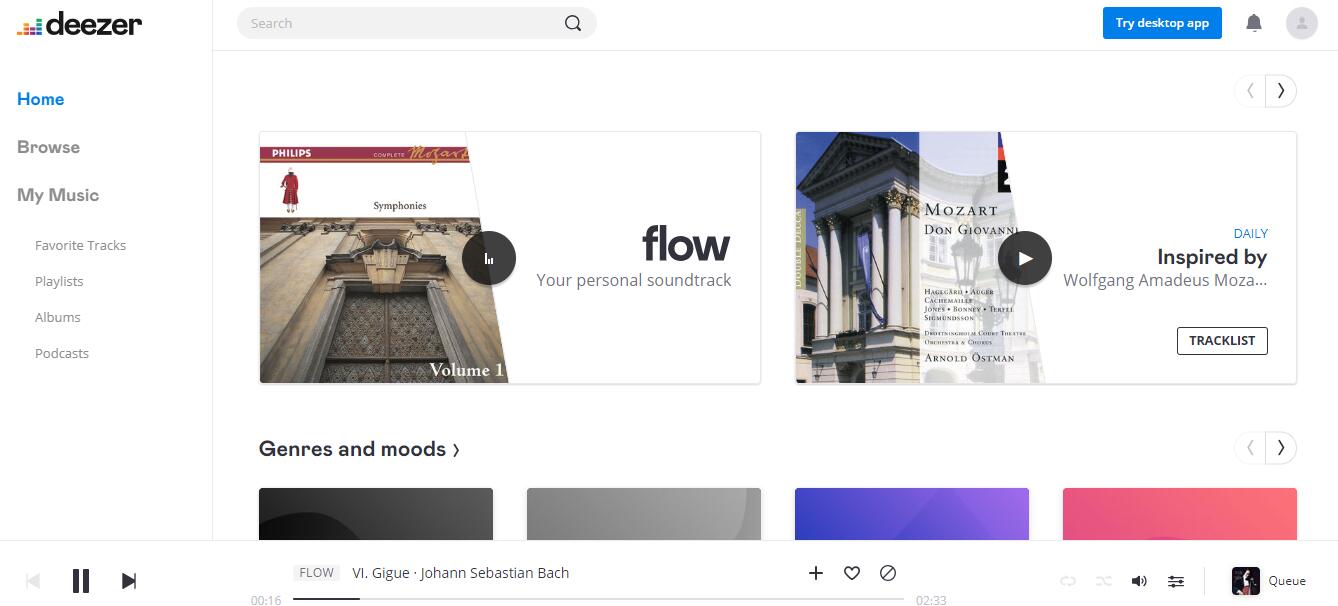Click Genres and moods previous arrow

tap(1250, 447)
